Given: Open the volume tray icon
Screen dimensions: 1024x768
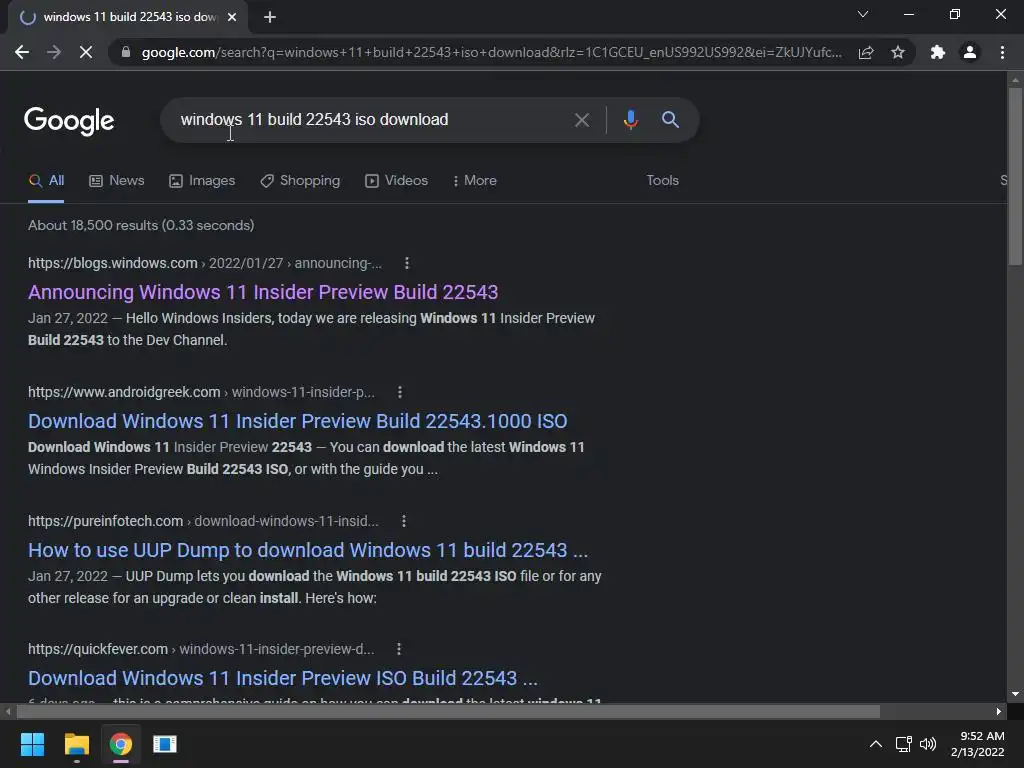Looking at the screenshot, I should 927,744.
